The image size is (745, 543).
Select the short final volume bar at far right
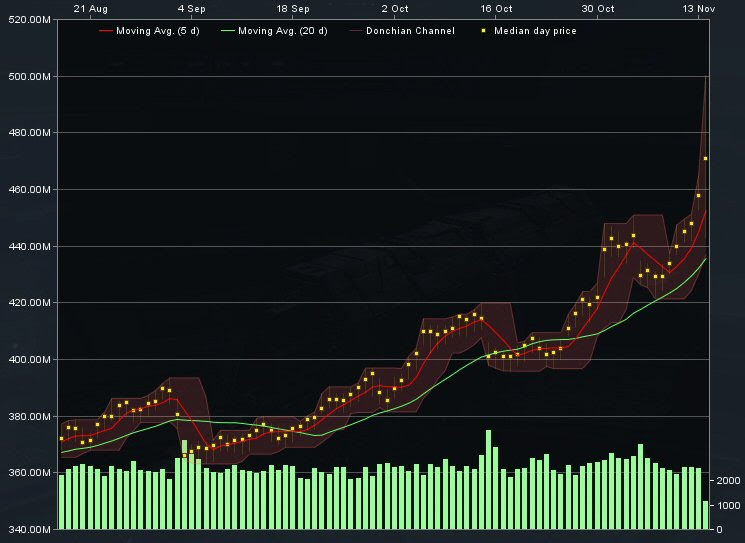tap(706, 515)
